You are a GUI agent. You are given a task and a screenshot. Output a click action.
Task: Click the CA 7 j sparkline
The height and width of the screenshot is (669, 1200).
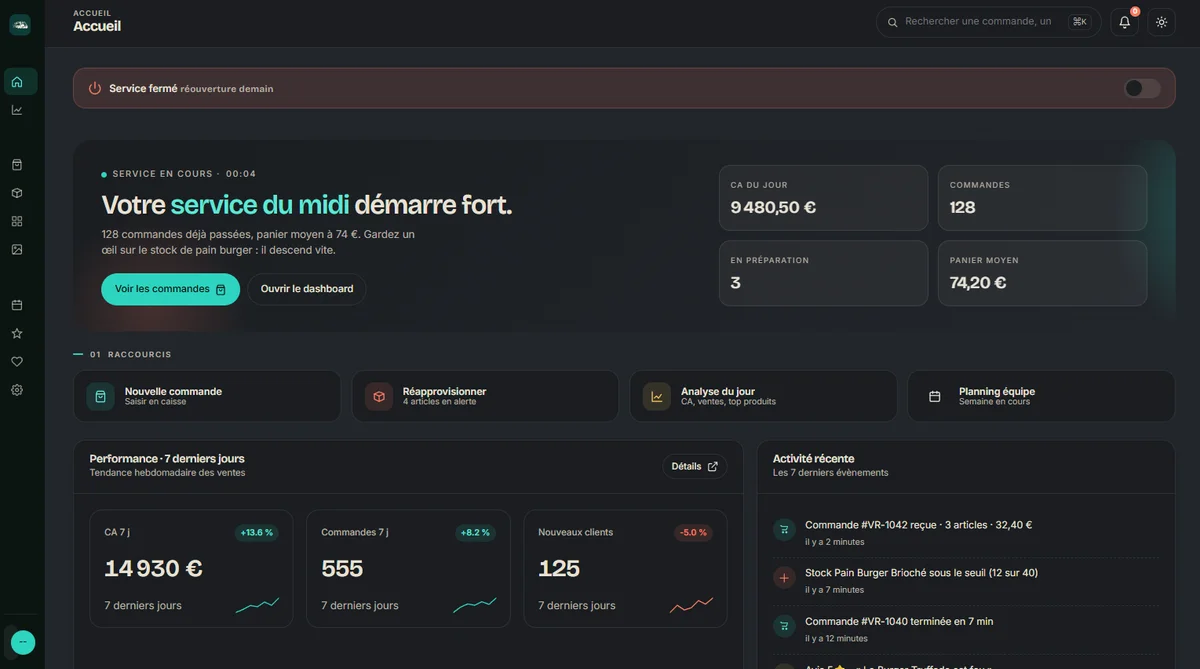point(257,605)
